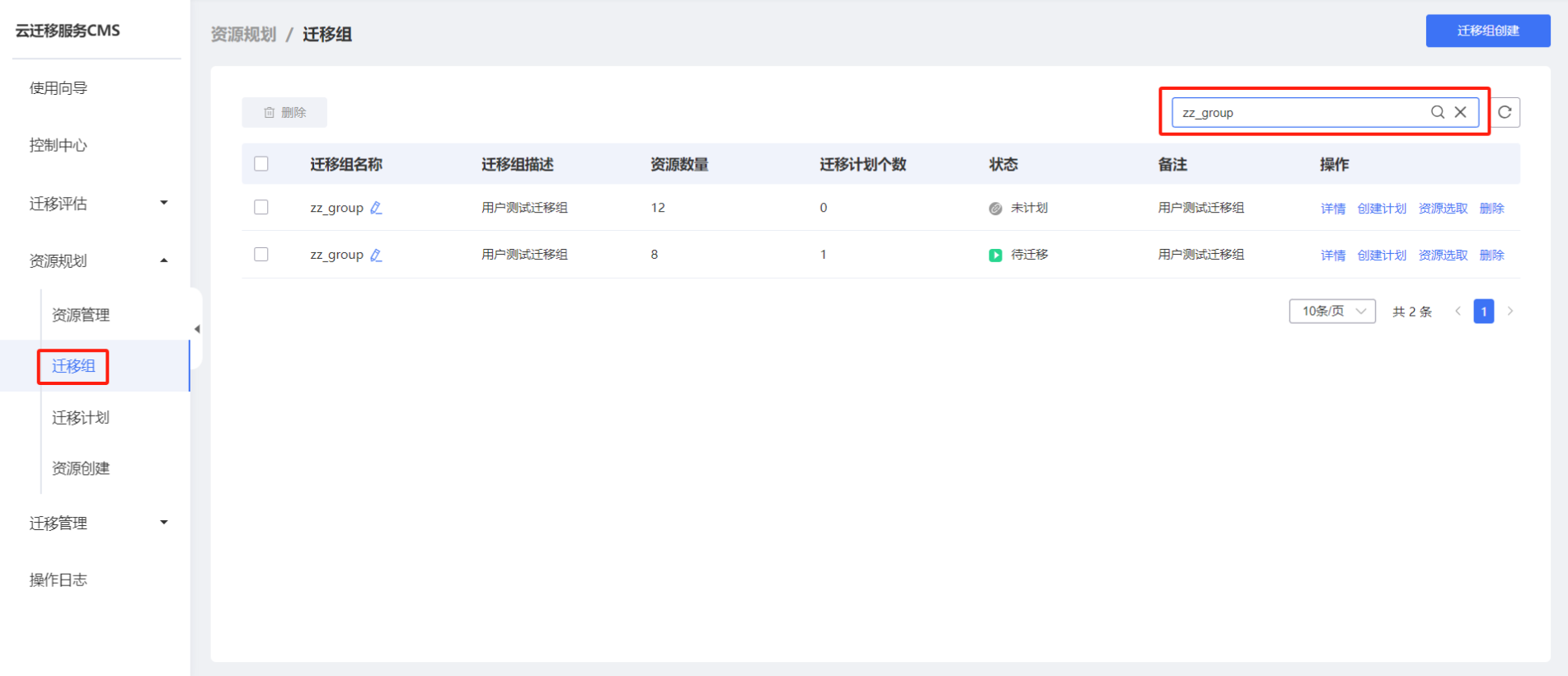Open 详情 for the 待迁移 group
Viewport: 1568px width, 676px height.
pos(1333,256)
